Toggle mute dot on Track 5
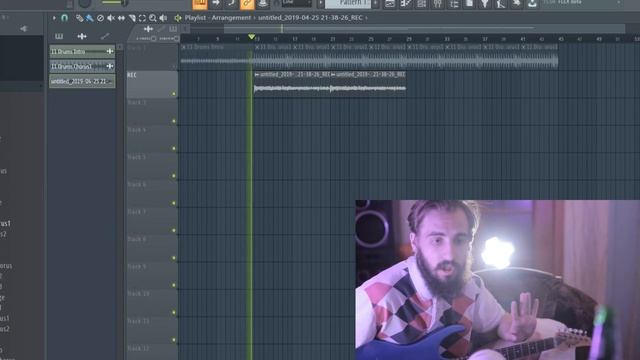The height and width of the screenshot is (360, 640). tap(174, 176)
